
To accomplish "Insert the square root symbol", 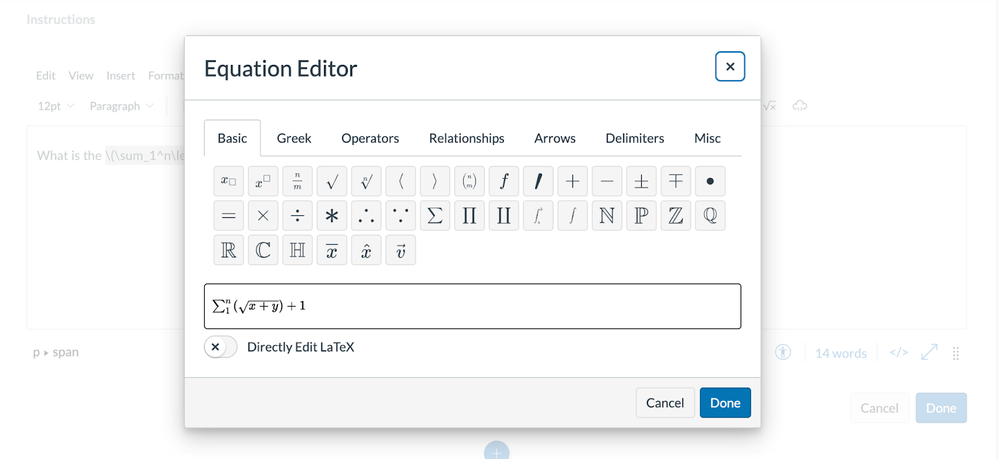I will coord(332,181).
